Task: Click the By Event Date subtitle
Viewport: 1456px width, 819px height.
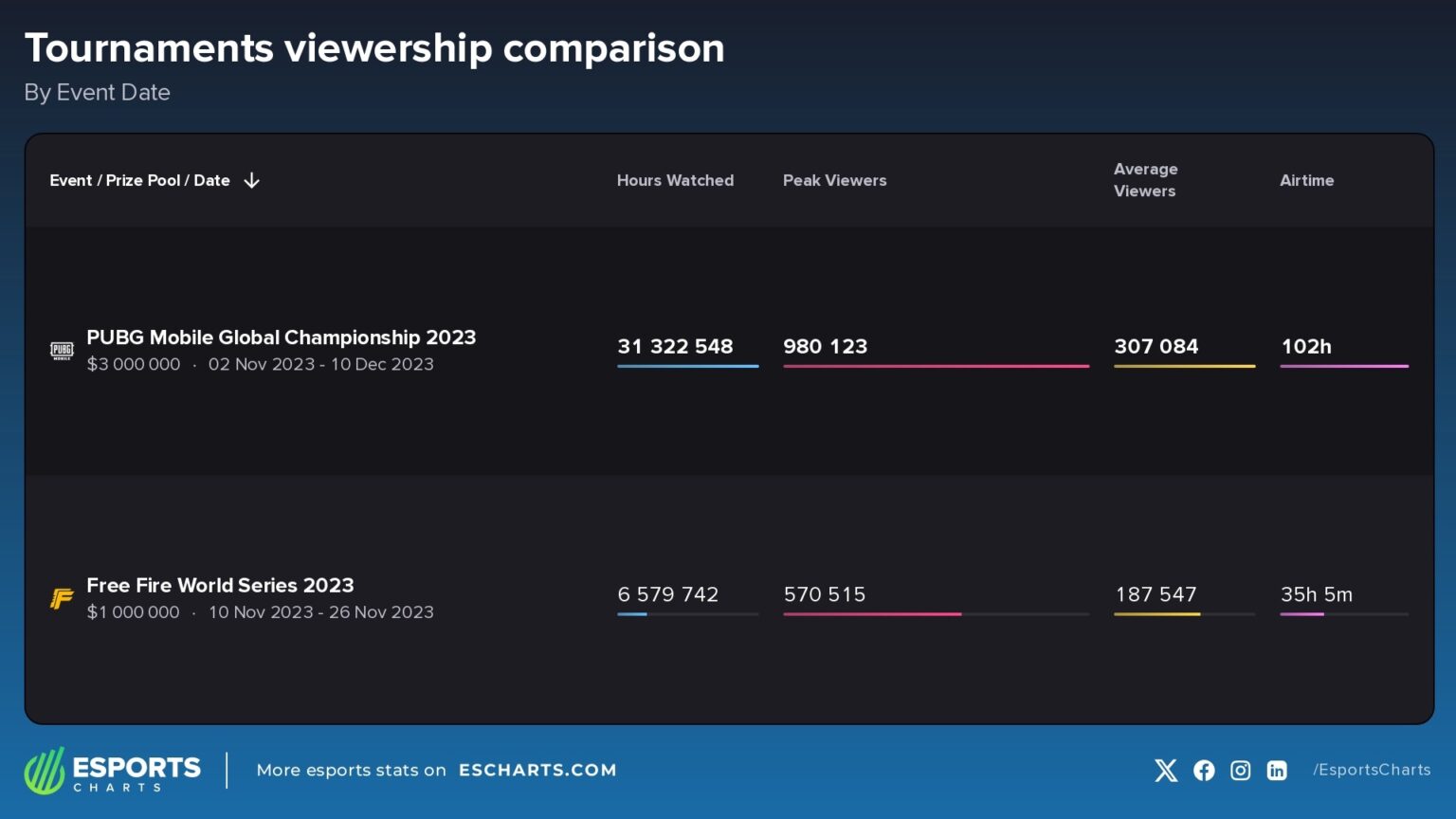Action: [98, 93]
